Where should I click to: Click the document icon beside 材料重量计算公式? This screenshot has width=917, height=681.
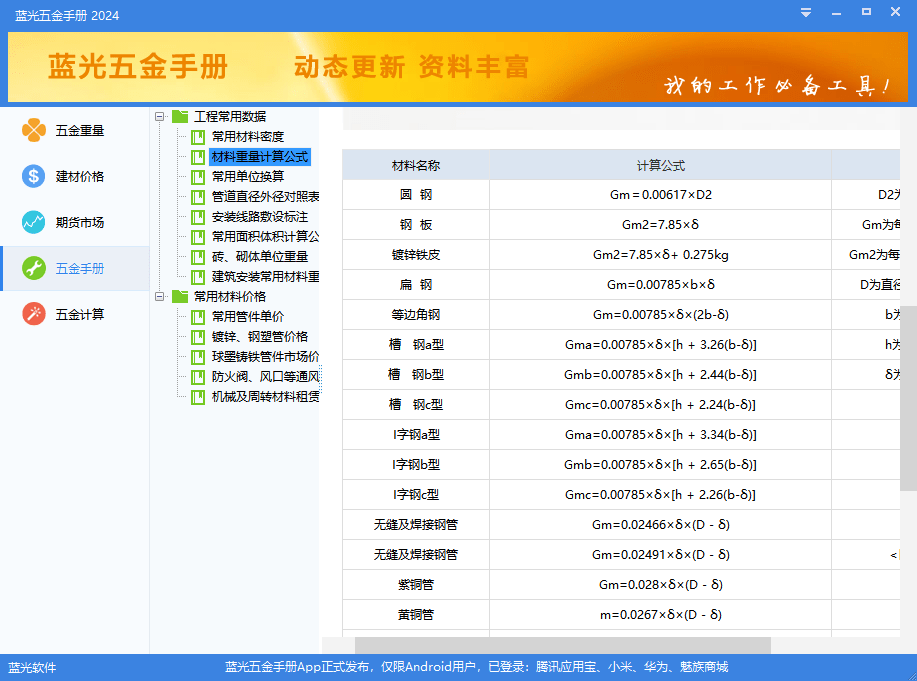coord(196,157)
